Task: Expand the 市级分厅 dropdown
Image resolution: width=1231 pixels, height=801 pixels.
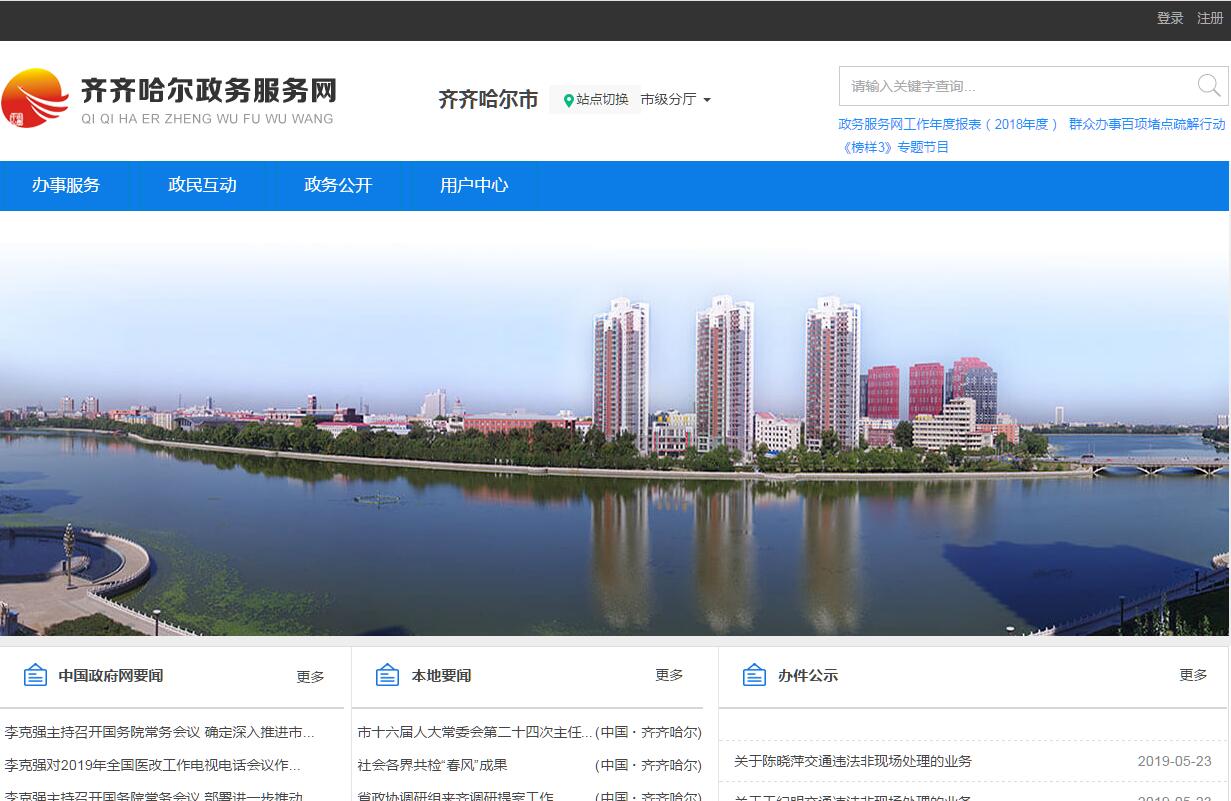Action: pos(676,99)
